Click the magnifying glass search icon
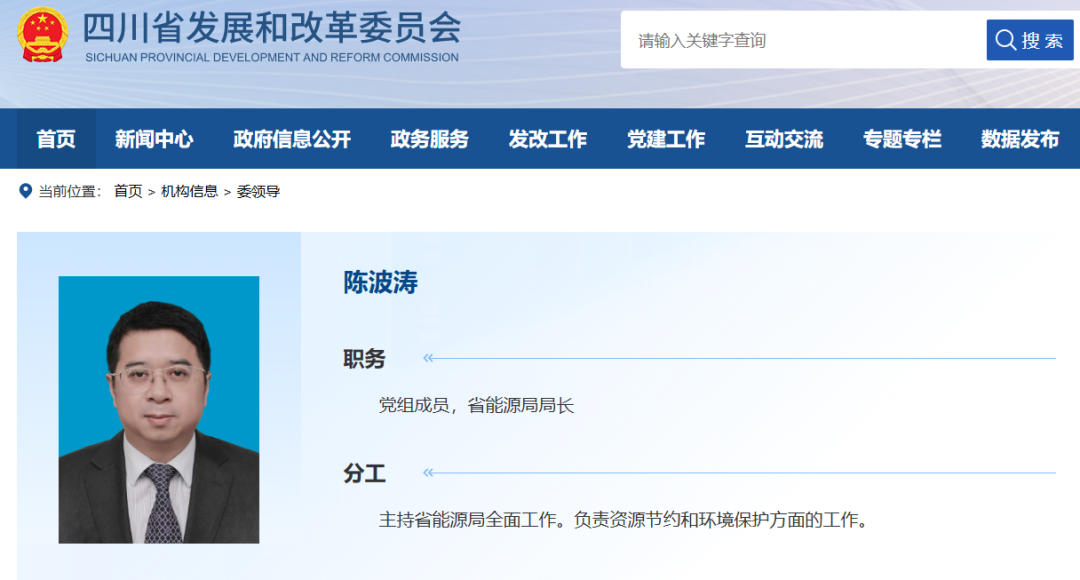 tap(1005, 39)
